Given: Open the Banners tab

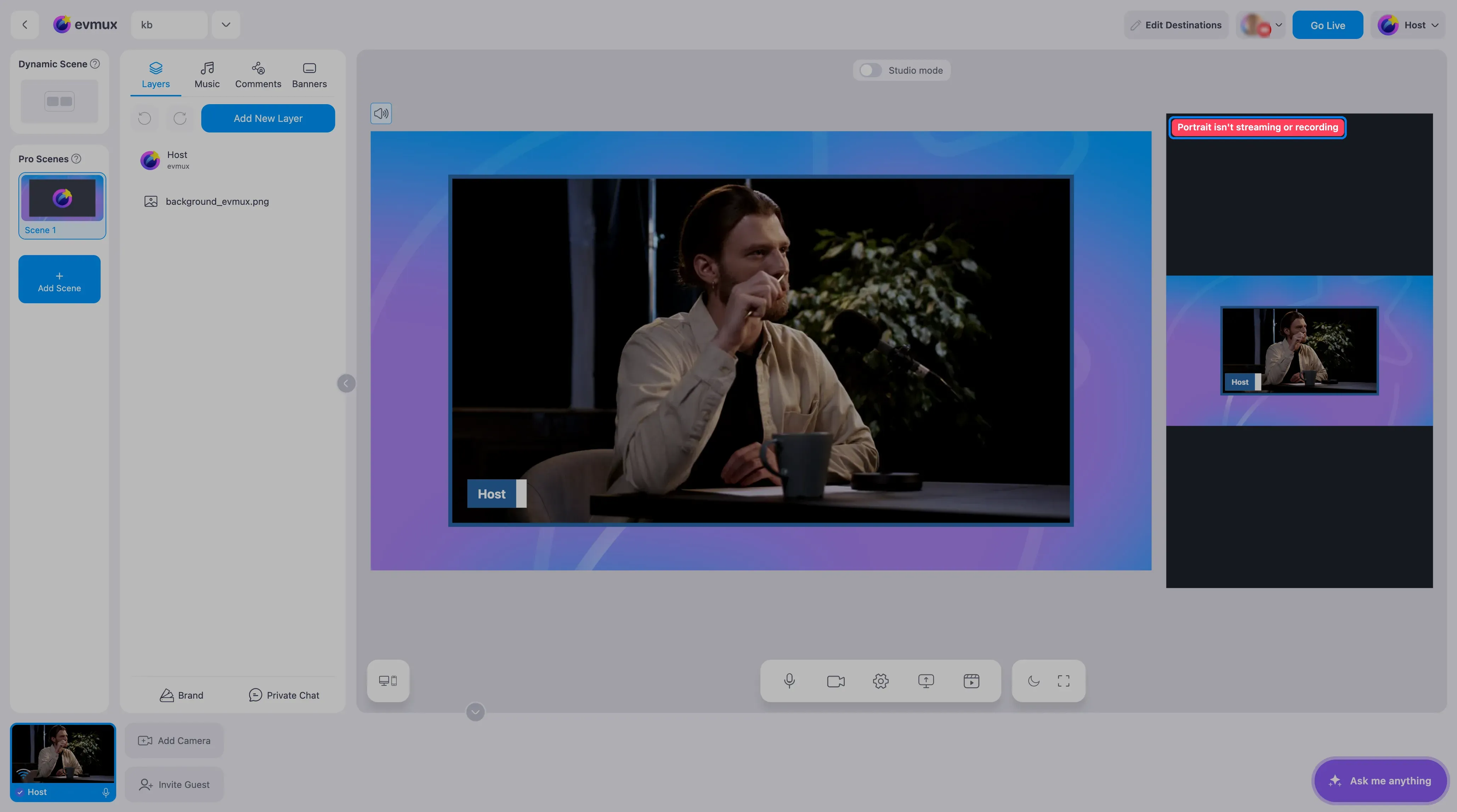Looking at the screenshot, I should (309, 75).
